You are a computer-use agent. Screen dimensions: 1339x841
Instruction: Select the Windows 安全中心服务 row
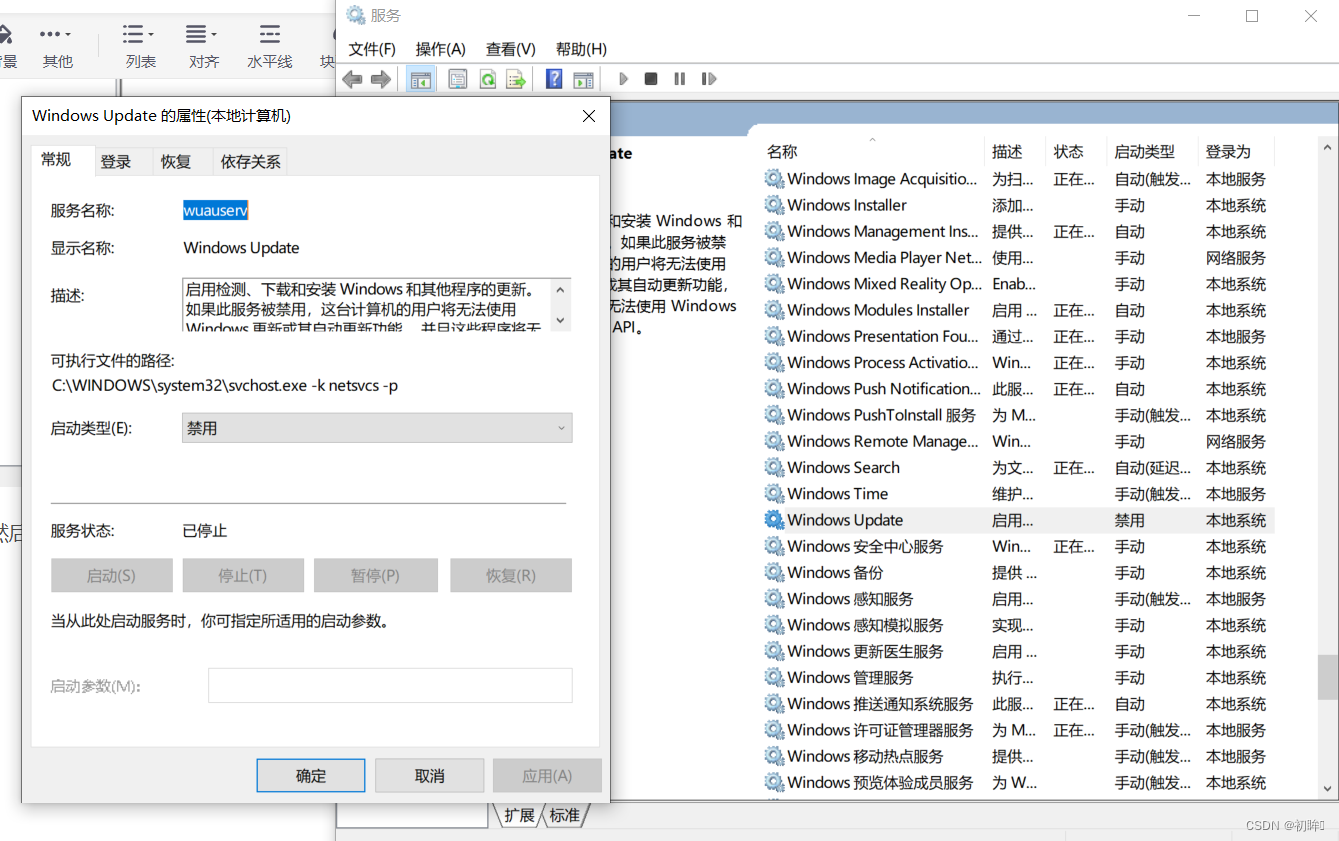tap(1018, 546)
